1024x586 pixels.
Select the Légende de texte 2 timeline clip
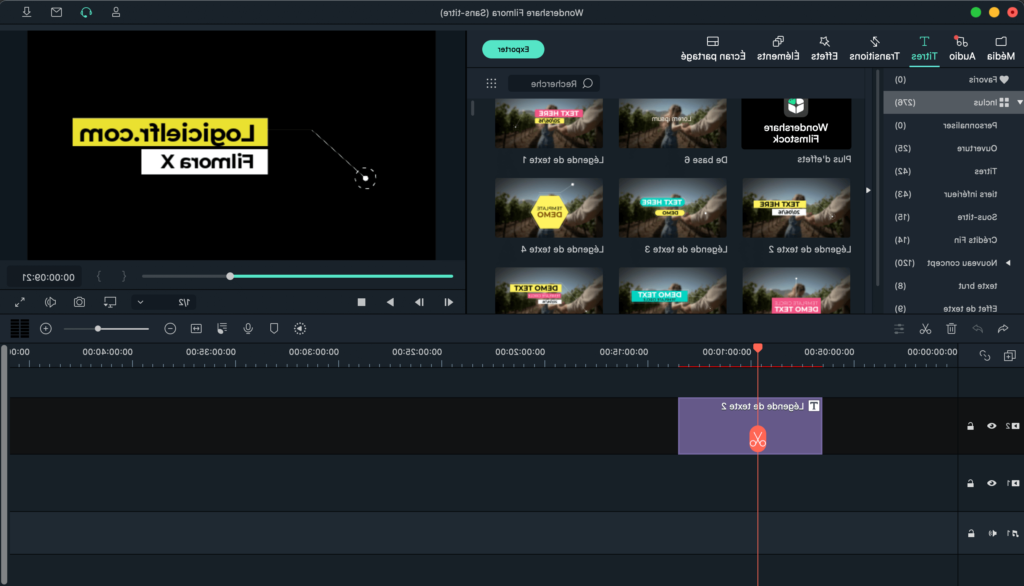point(750,426)
